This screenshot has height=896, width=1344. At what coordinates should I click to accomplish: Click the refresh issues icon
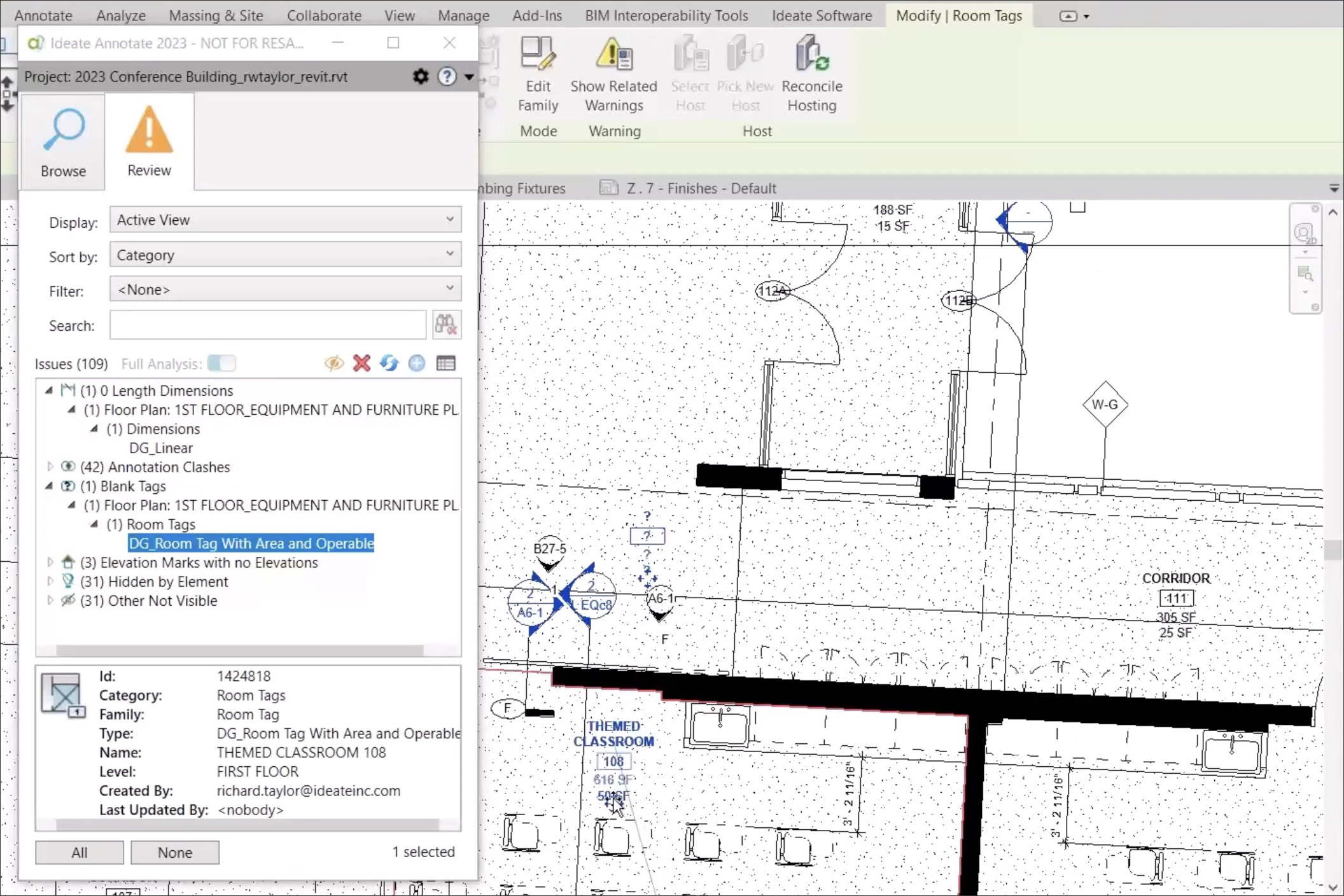(389, 363)
